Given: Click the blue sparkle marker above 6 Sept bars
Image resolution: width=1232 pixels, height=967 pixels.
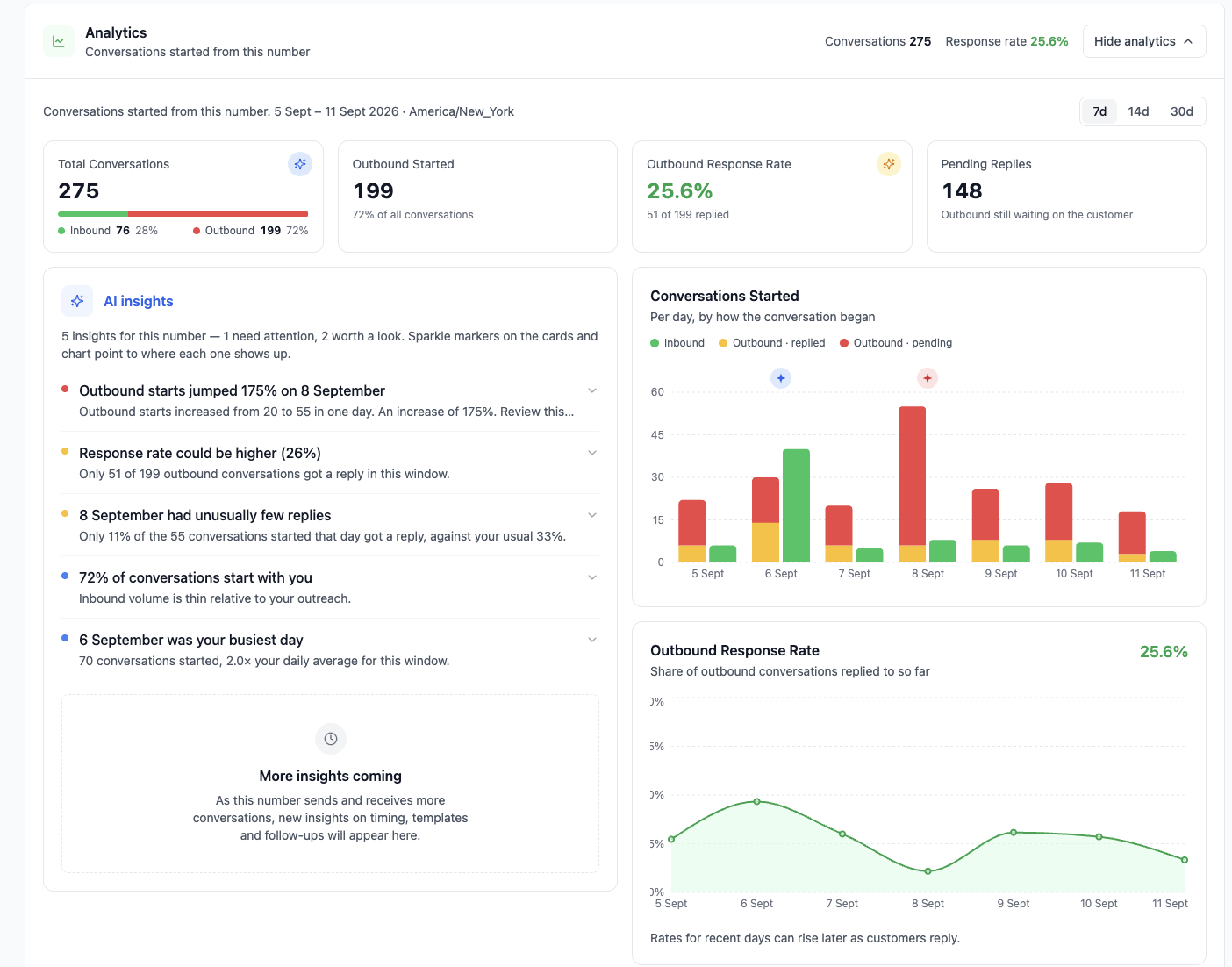Looking at the screenshot, I should click(781, 378).
